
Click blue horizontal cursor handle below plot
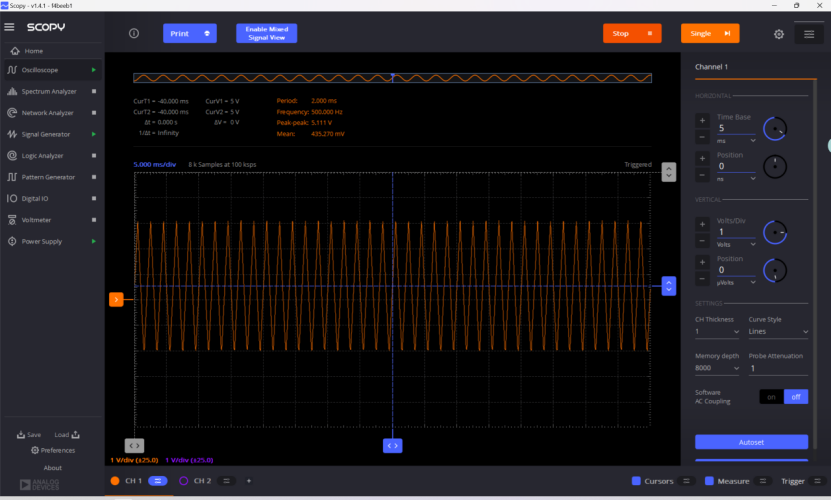(393, 445)
